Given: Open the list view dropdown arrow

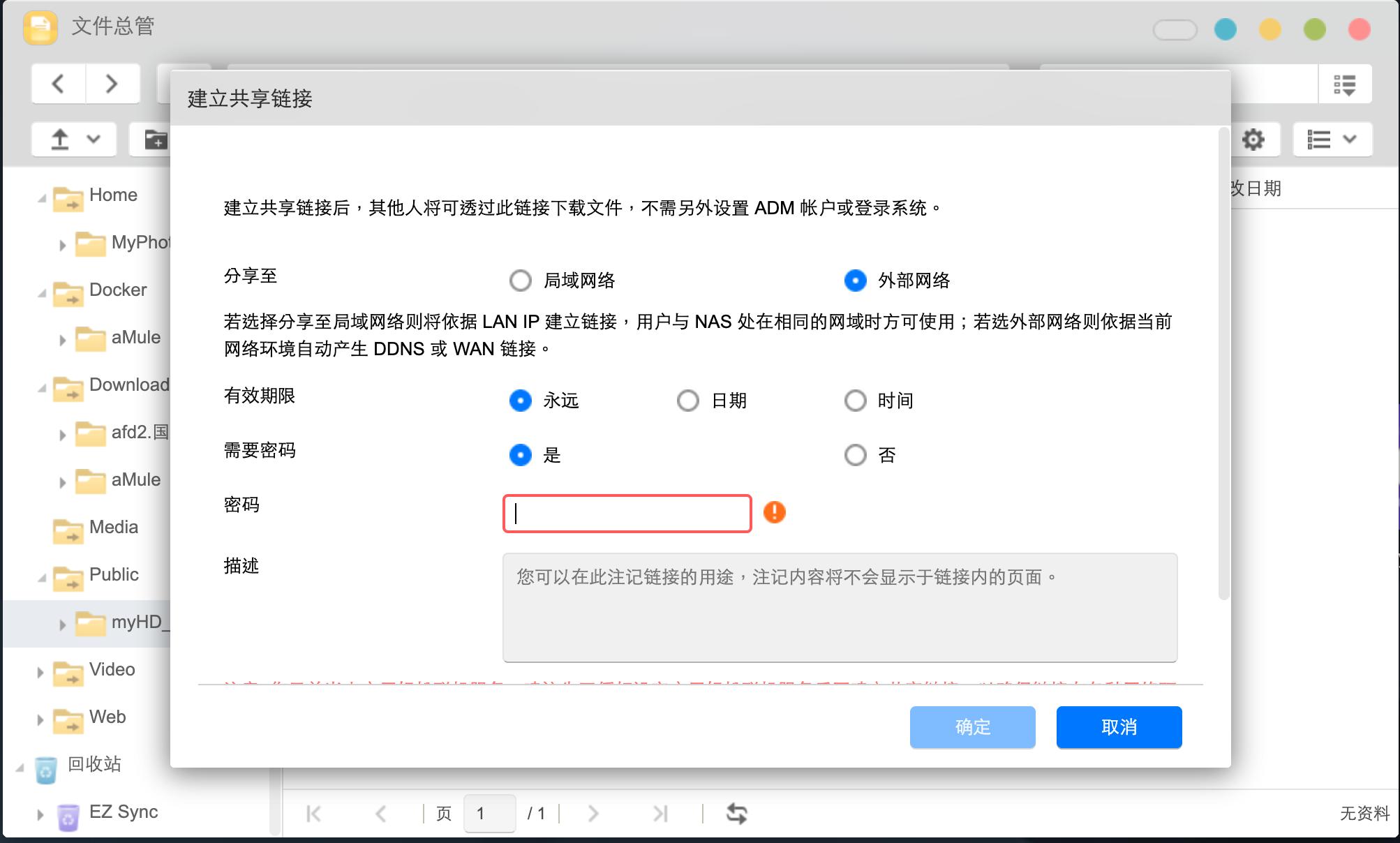Looking at the screenshot, I should [x=1349, y=139].
